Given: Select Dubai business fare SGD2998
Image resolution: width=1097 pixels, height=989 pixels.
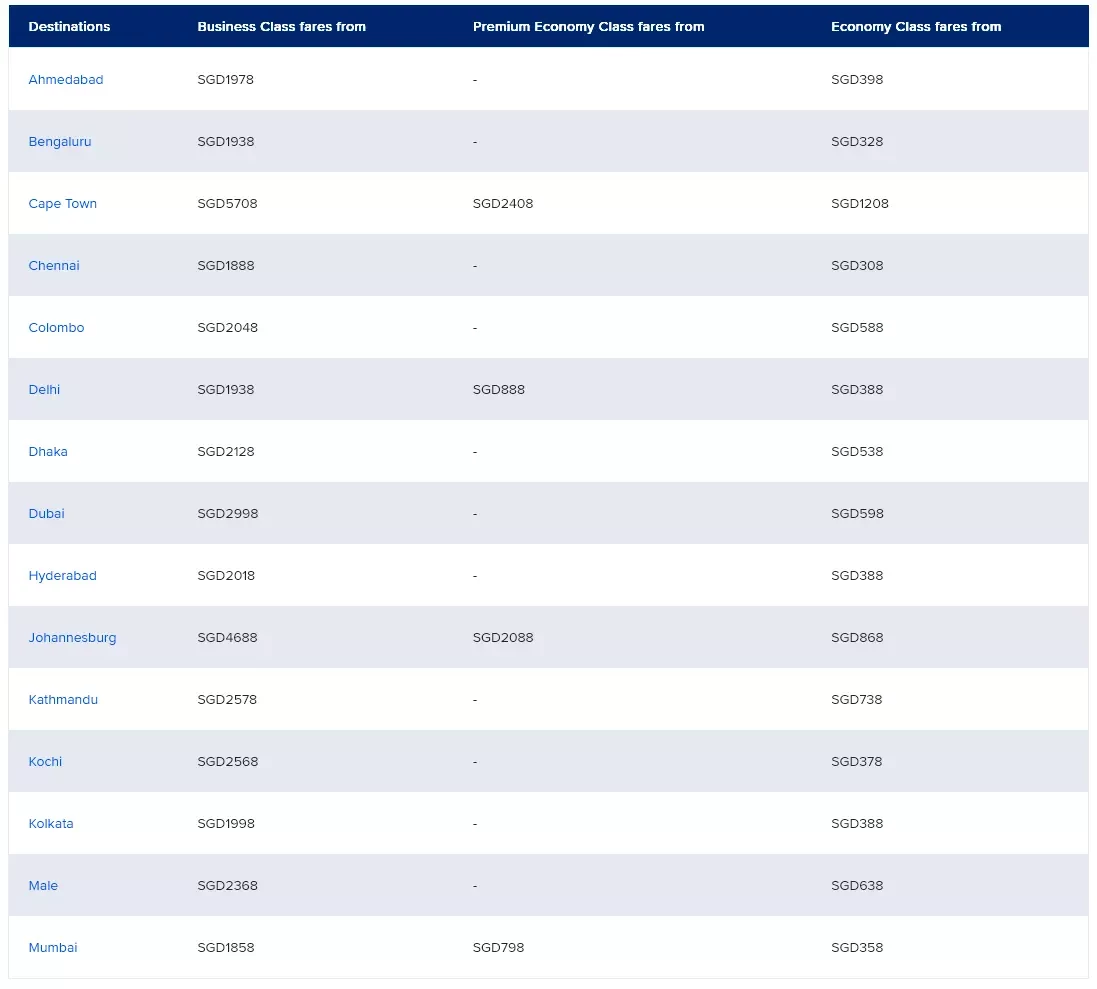Looking at the screenshot, I should pyautogui.click(x=227, y=514).
